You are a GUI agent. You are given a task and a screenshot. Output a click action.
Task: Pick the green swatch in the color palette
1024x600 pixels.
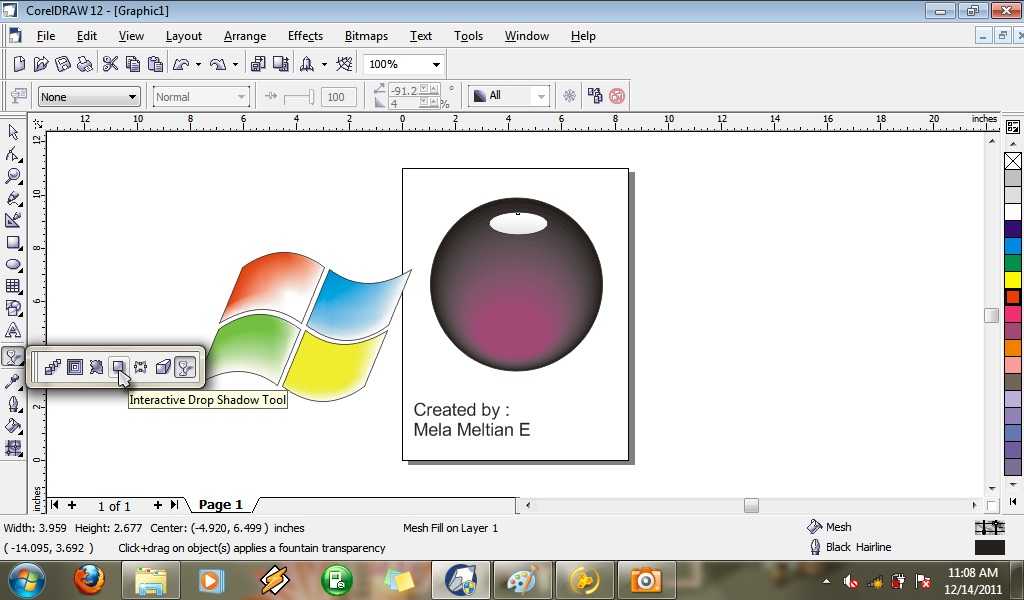coord(1012,263)
